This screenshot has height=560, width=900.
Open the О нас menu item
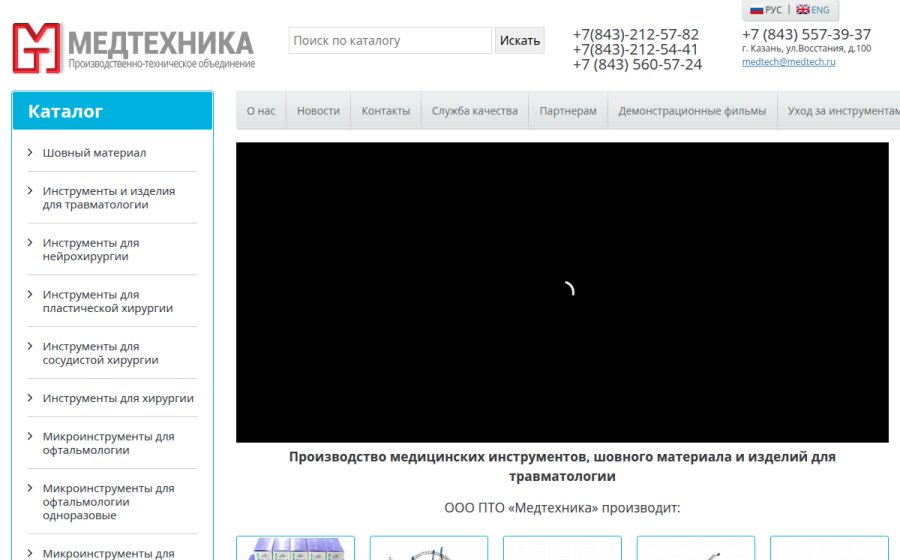(261, 111)
